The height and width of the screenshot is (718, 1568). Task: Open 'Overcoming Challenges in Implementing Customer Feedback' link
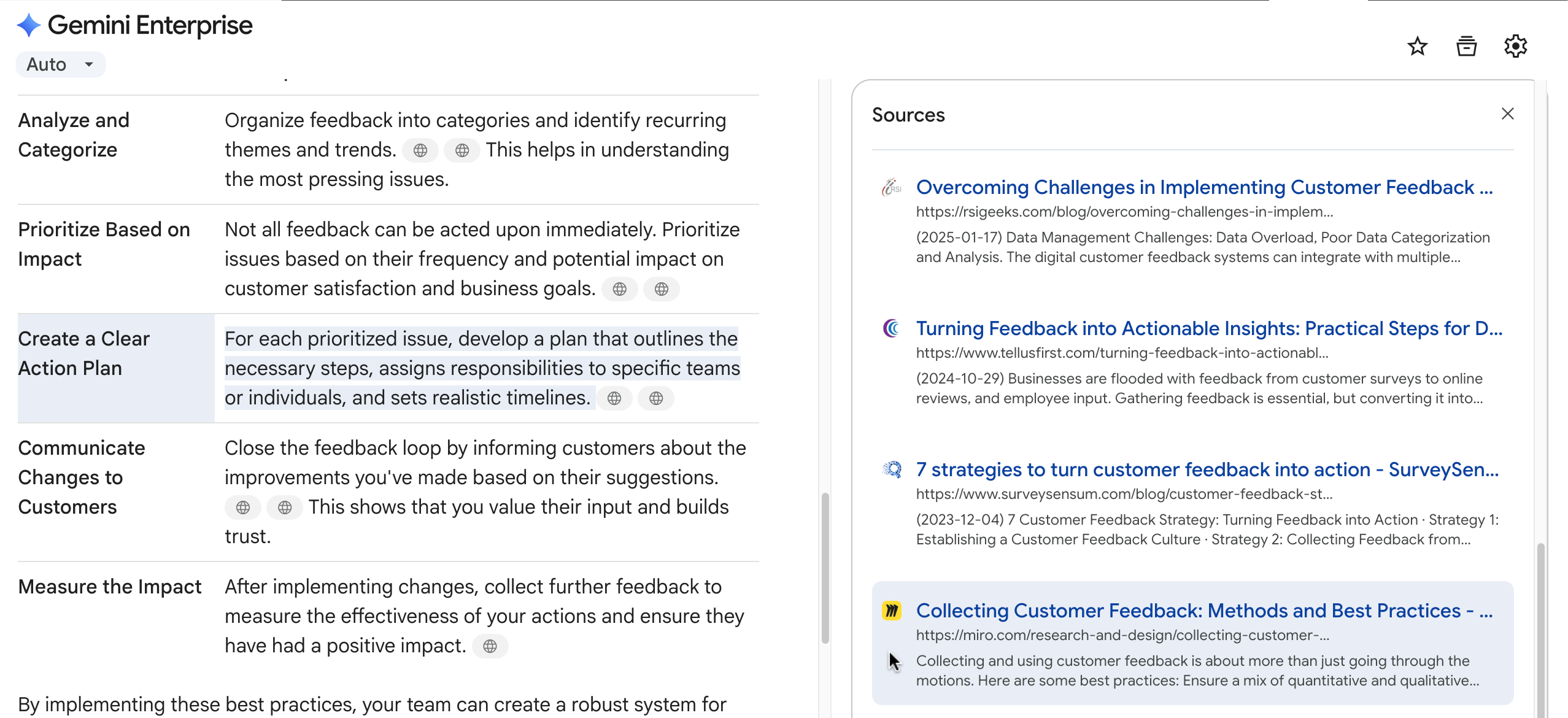1204,187
